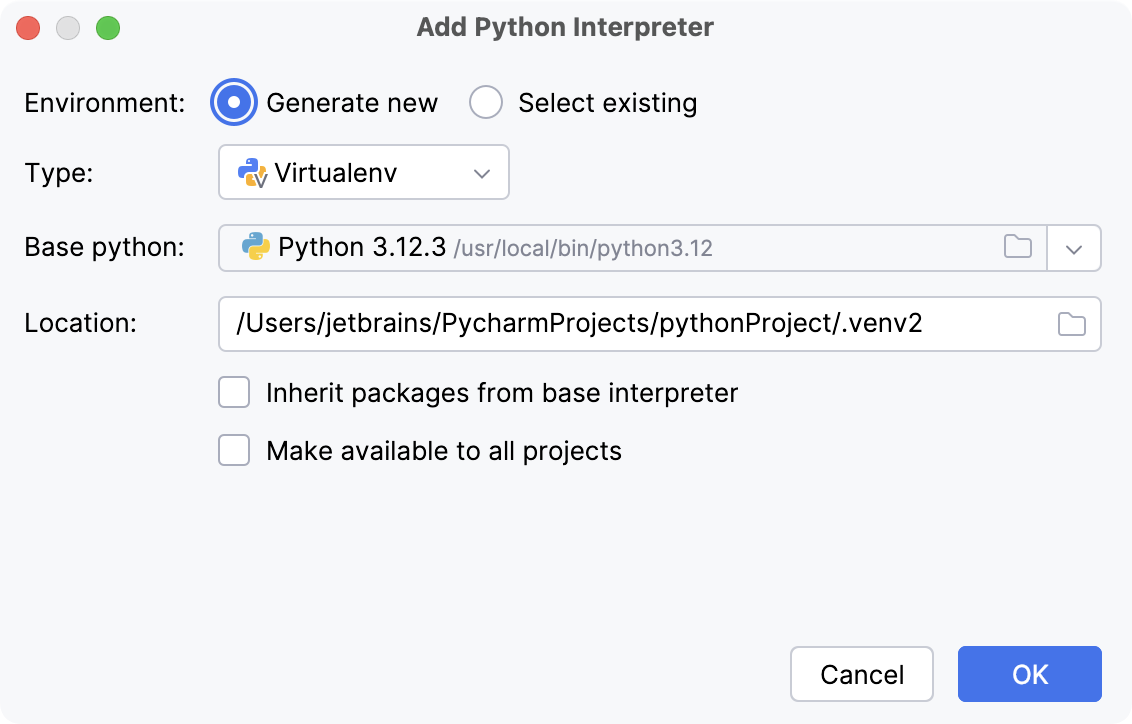
Task: Select the Generate new environment option
Action: point(233,103)
